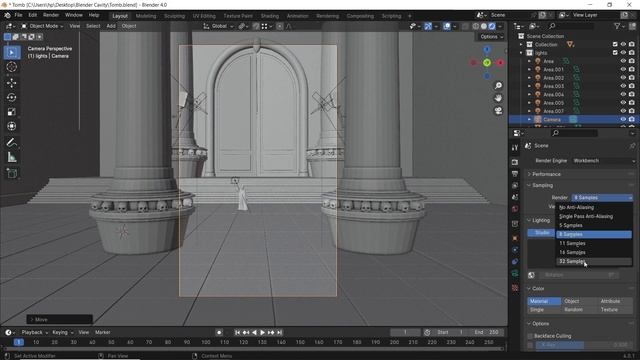Toggle viewport overlays button

447,26
